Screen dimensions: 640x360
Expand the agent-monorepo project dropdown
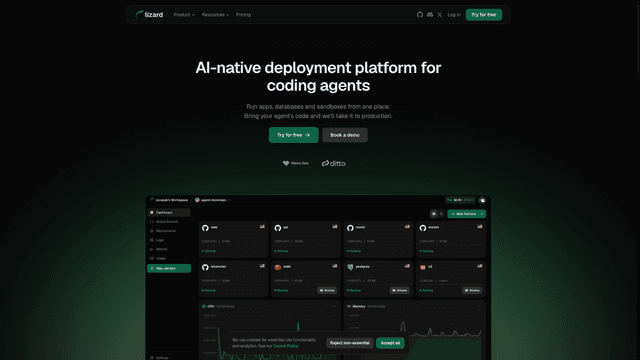(213, 200)
